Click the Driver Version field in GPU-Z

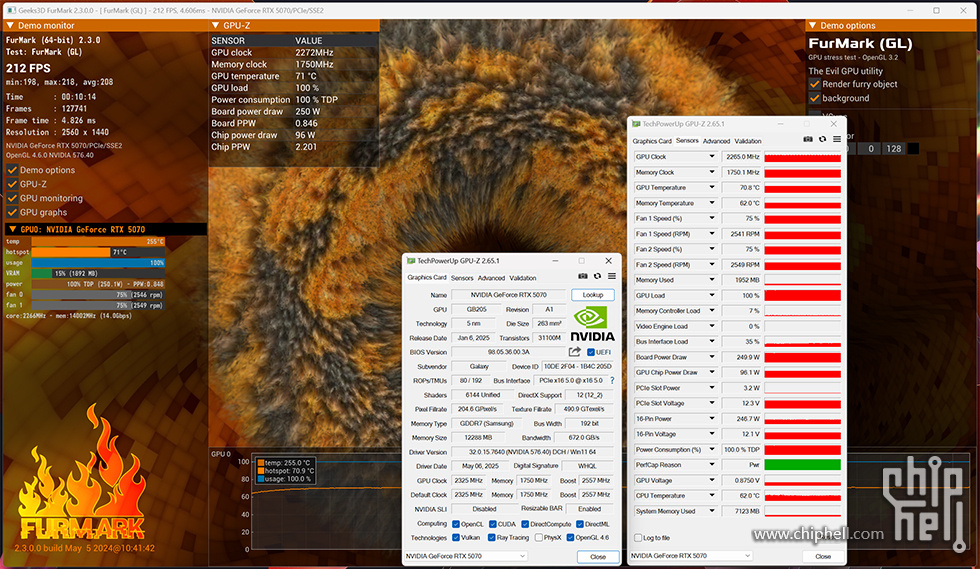click(532, 452)
